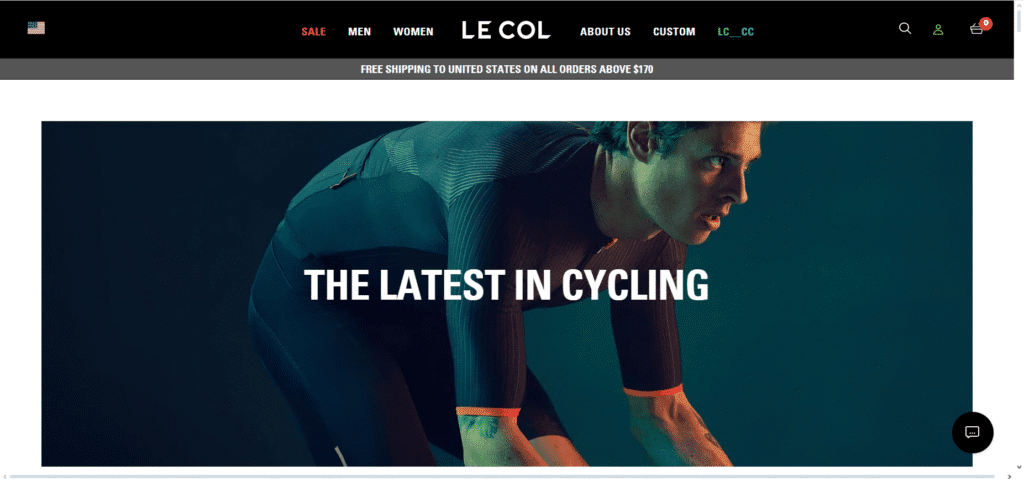Image resolution: width=1024 pixels, height=481 pixels.
Task: Click the vertical scrollbar down arrow
Action: tap(1019, 467)
